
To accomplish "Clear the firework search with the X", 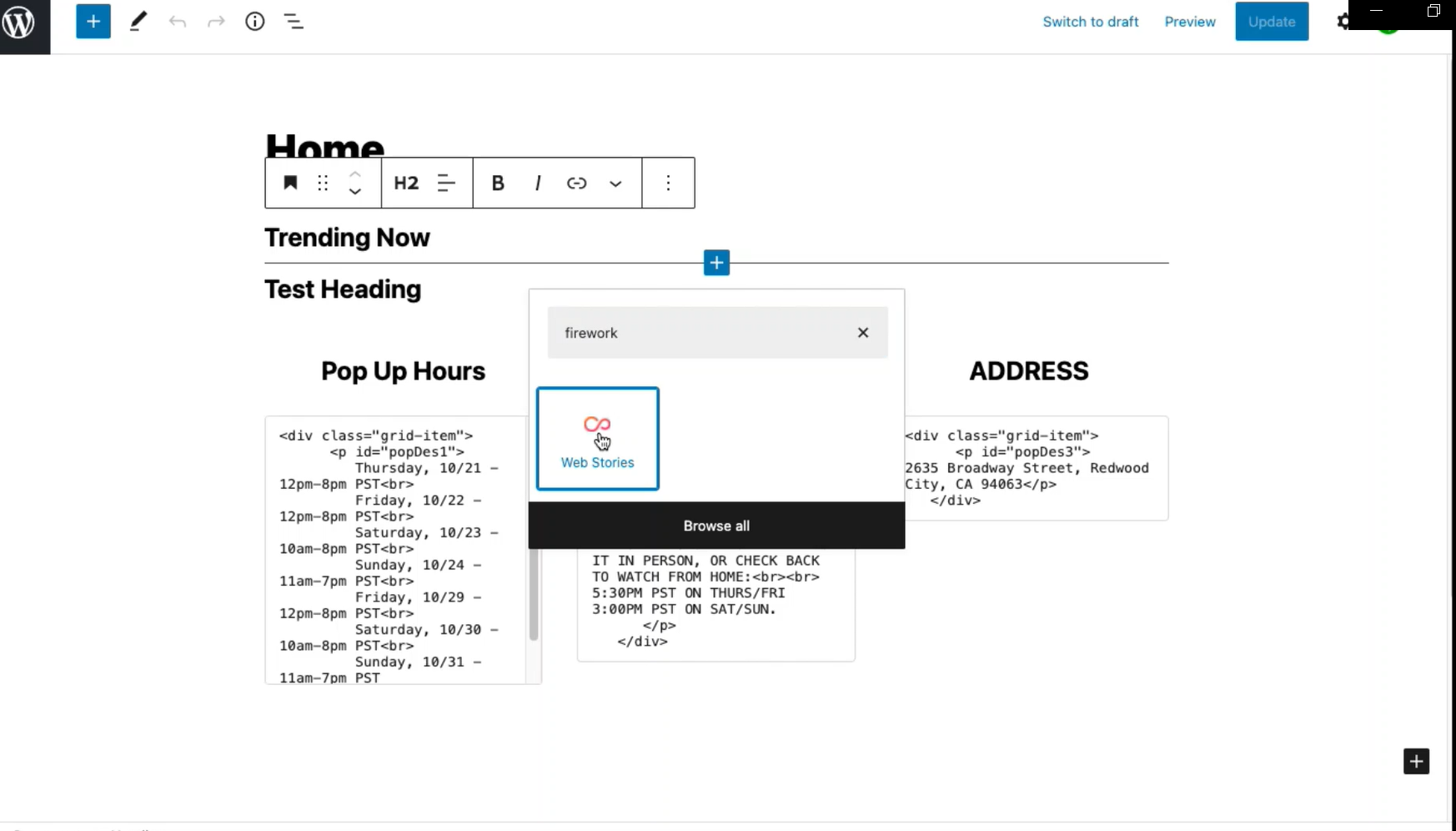I will [x=863, y=332].
